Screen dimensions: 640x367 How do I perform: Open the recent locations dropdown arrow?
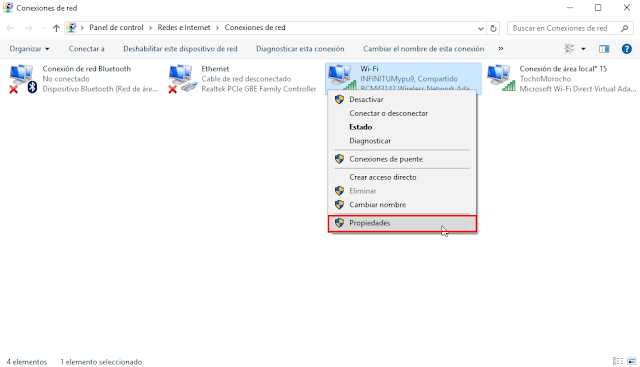tap(43, 28)
